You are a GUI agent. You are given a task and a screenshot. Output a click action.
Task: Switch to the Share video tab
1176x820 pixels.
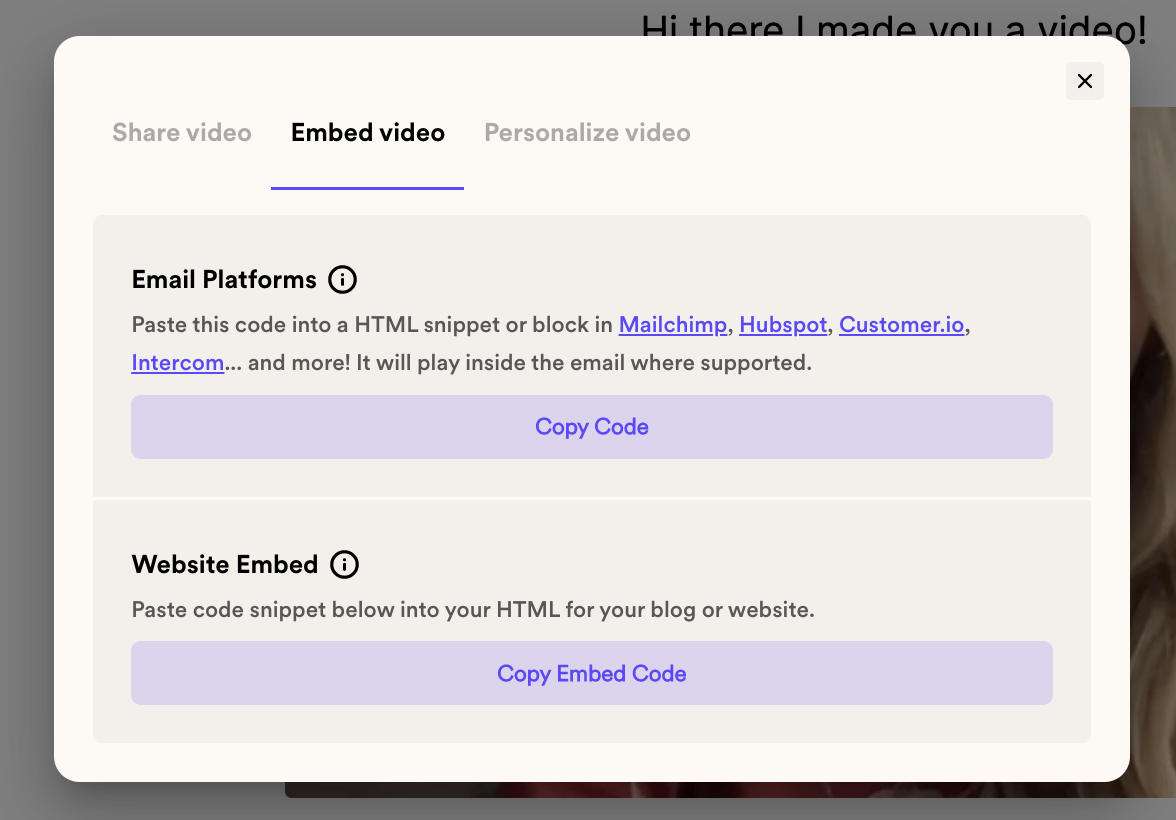pyautogui.click(x=182, y=133)
